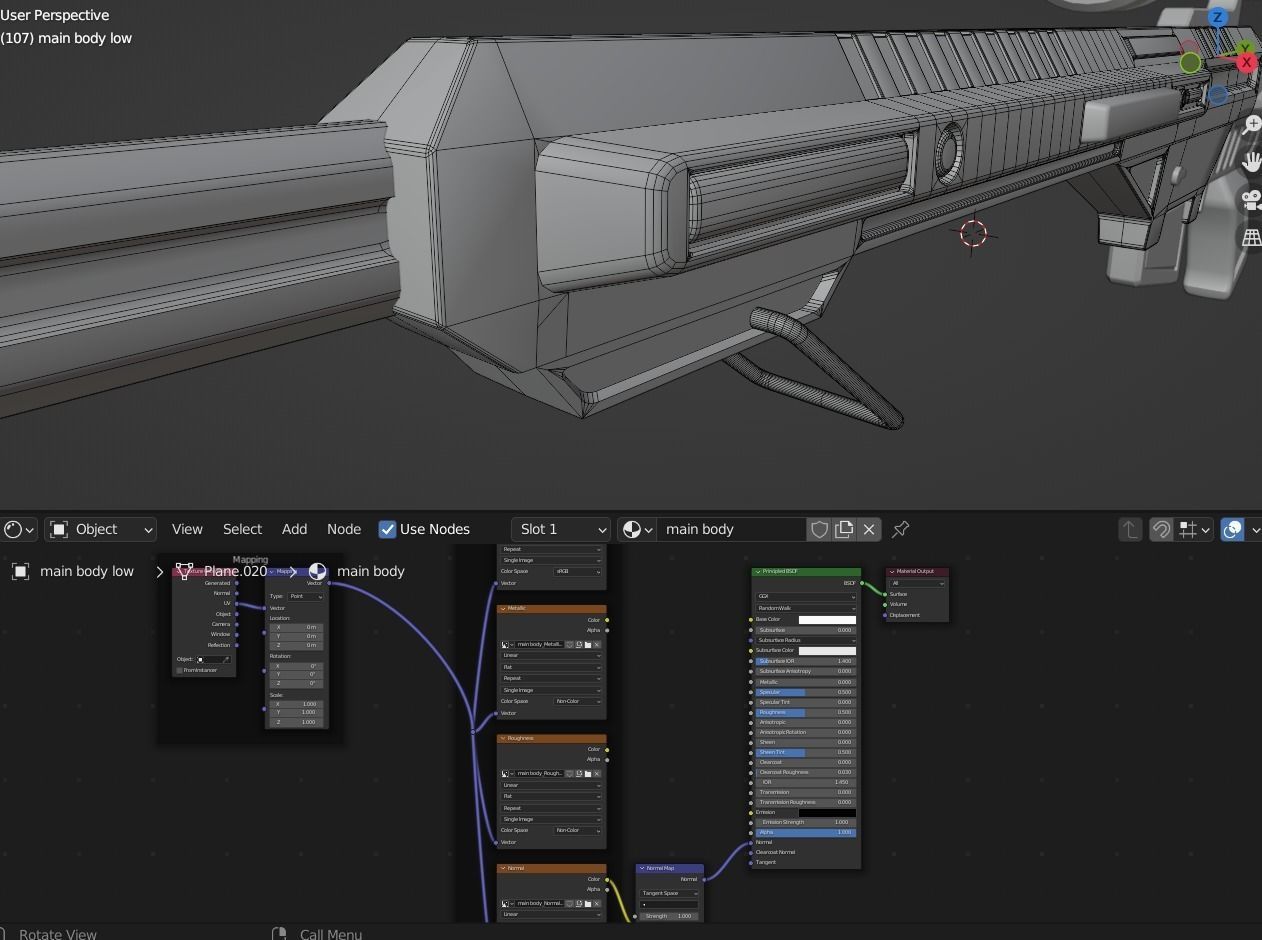Open the Add menu
Image resolution: width=1262 pixels, height=940 pixels.
point(294,529)
